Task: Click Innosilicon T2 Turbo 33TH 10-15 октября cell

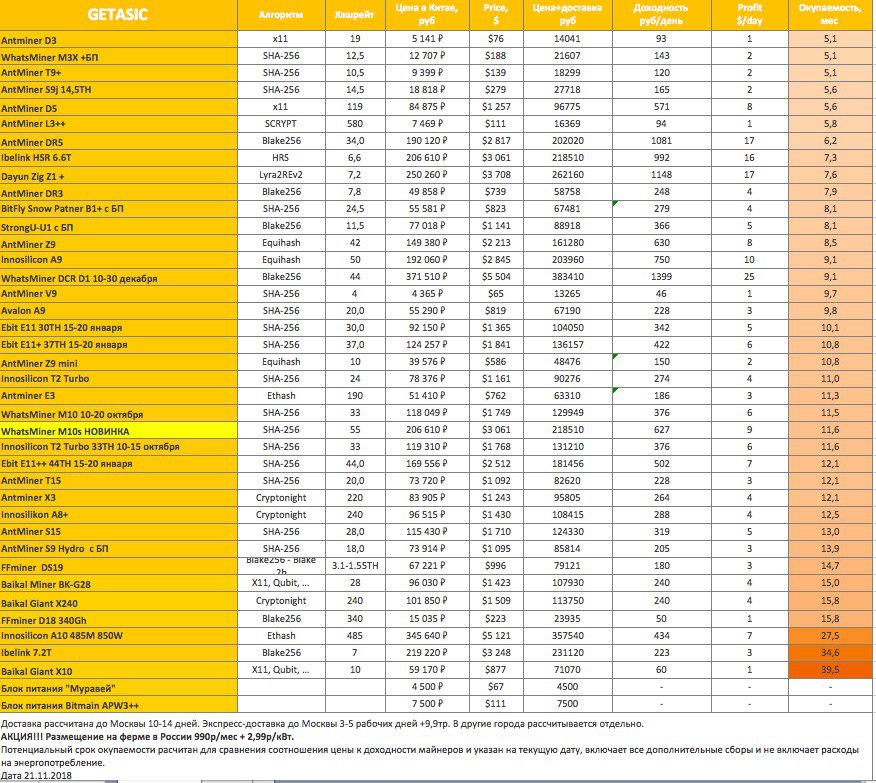Action: click(x=118, y=447)
